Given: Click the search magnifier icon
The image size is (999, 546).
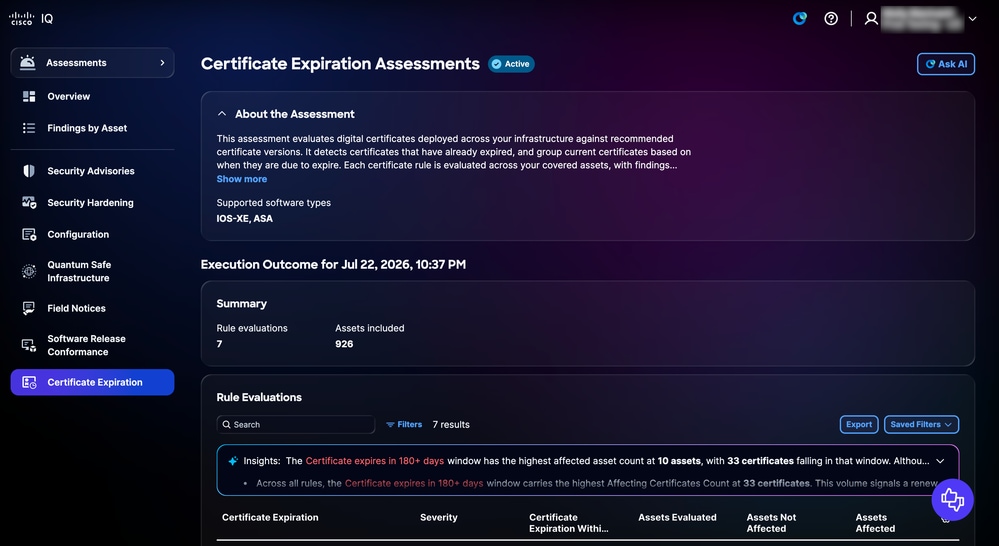Looking at the screenshot, I should [x=226, y=424].
